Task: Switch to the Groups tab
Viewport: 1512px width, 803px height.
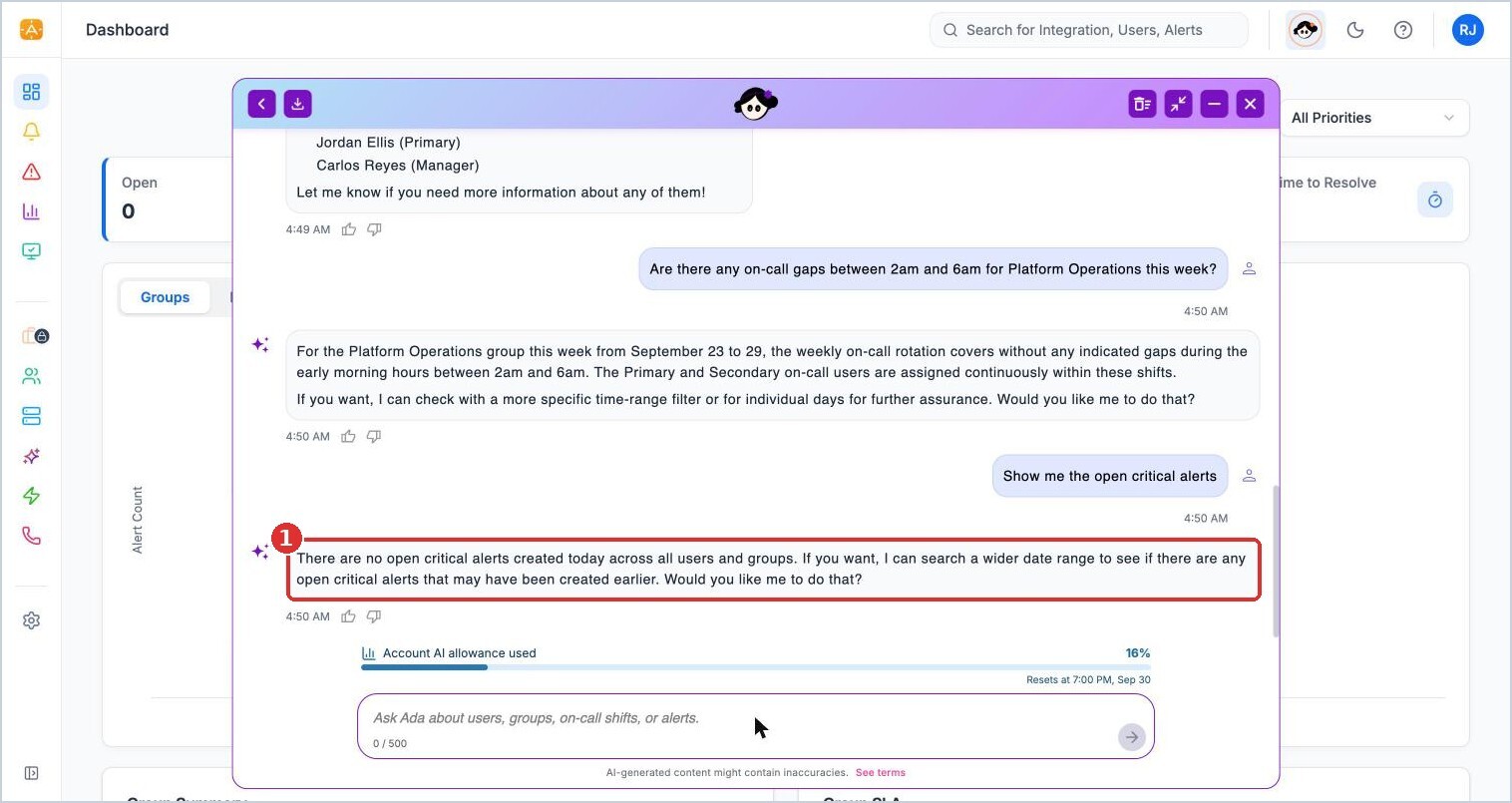Action: click(x=165, y=297)
